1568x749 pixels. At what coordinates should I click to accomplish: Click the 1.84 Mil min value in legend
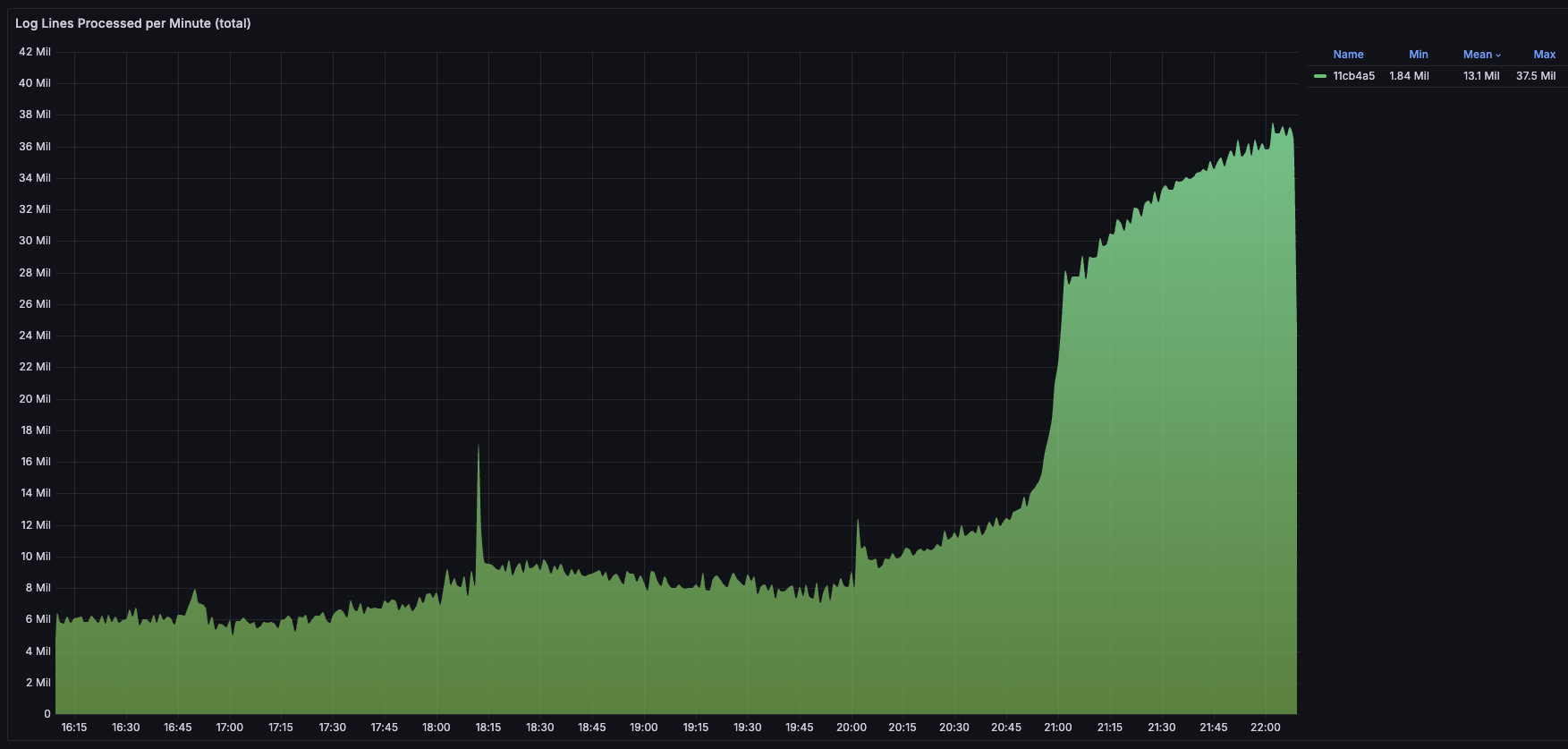pos(1409,76)
